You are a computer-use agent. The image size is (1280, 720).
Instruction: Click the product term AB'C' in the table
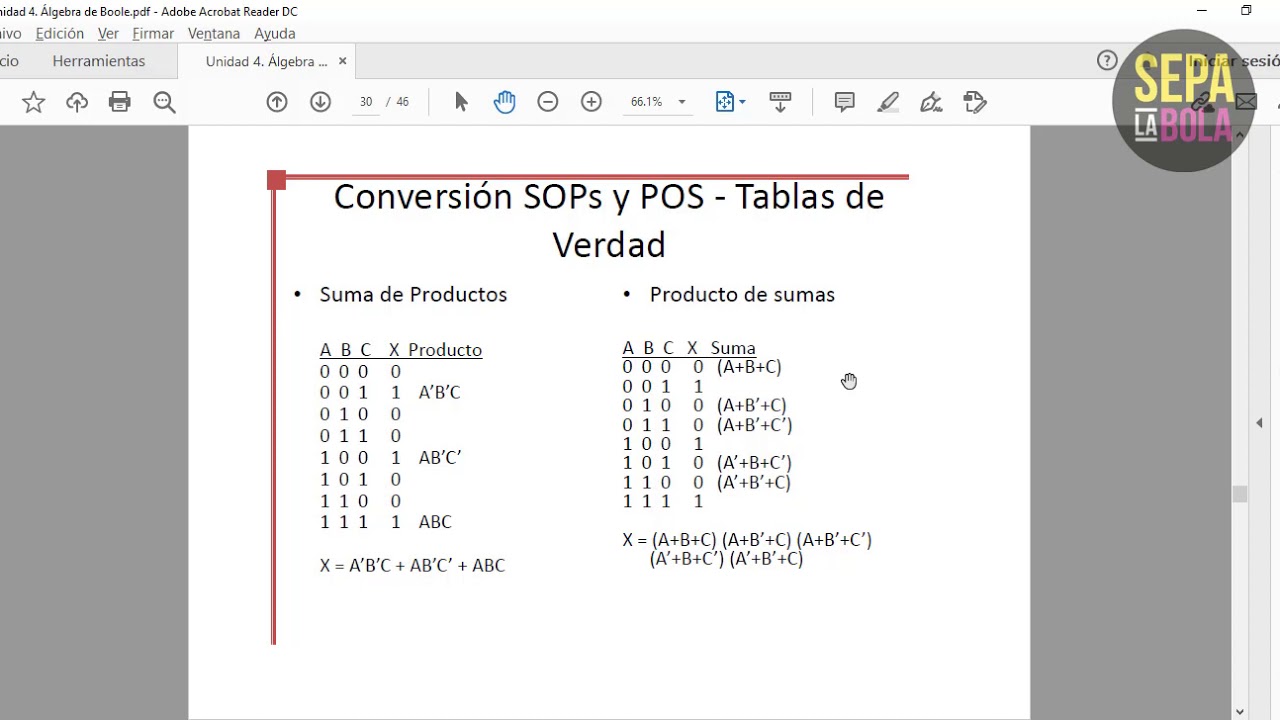[440, 457]
